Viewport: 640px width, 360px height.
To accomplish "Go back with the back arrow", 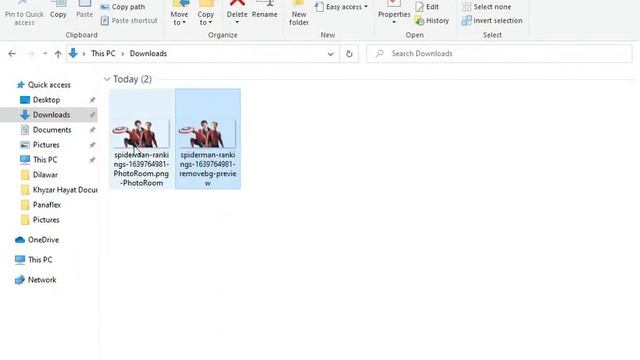I will (12, 53).
